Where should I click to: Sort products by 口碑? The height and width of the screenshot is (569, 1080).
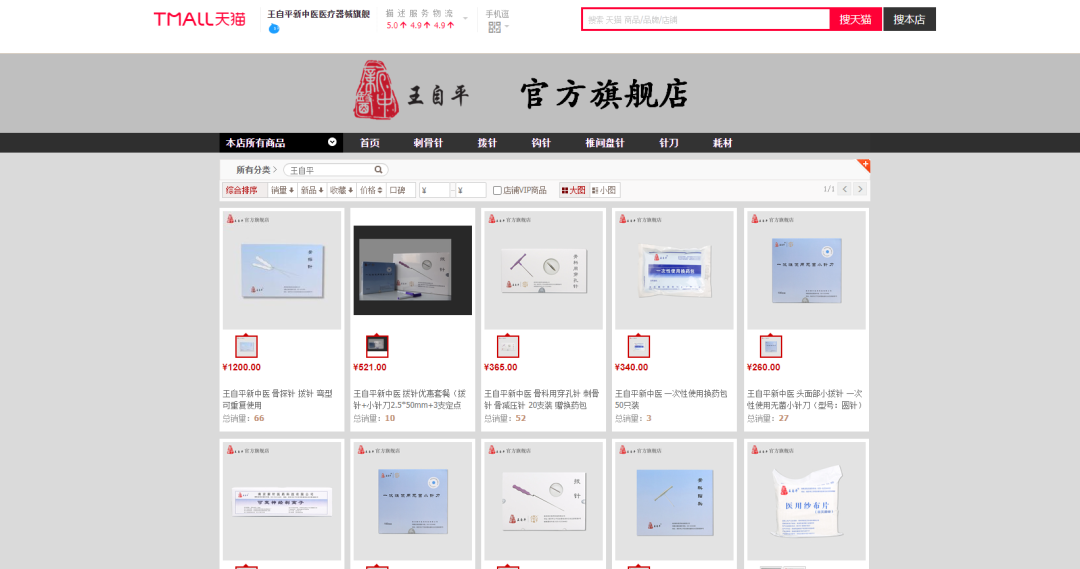click(x=401, y=190)
